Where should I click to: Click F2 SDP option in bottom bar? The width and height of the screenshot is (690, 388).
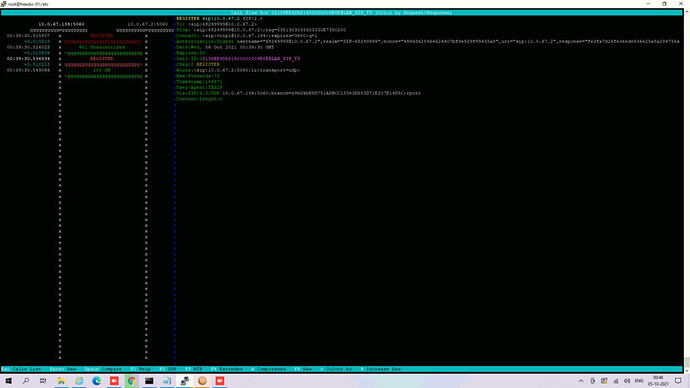(168, 369)
